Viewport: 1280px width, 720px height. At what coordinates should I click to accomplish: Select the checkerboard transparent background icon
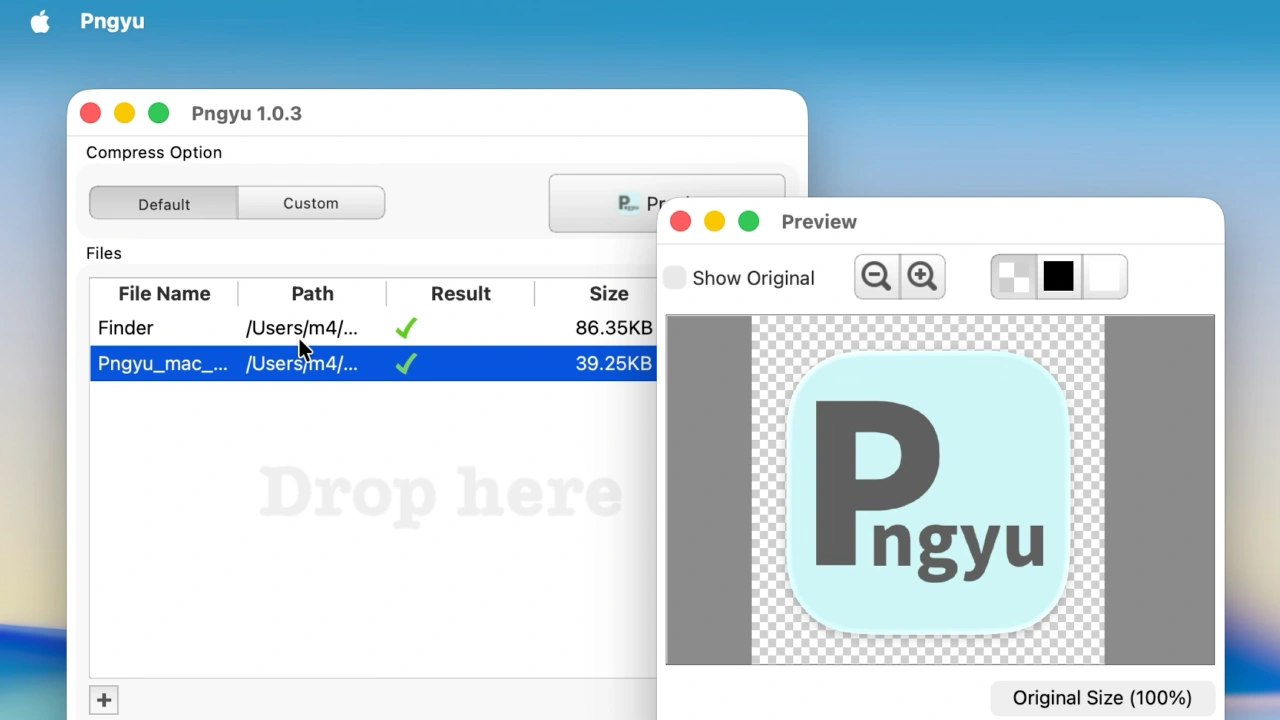point(1014,277)
